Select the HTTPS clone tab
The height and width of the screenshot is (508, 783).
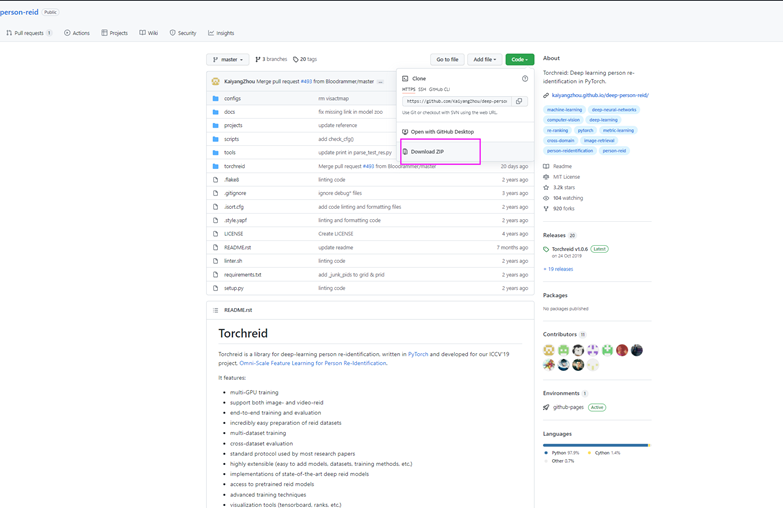(408, 89)
